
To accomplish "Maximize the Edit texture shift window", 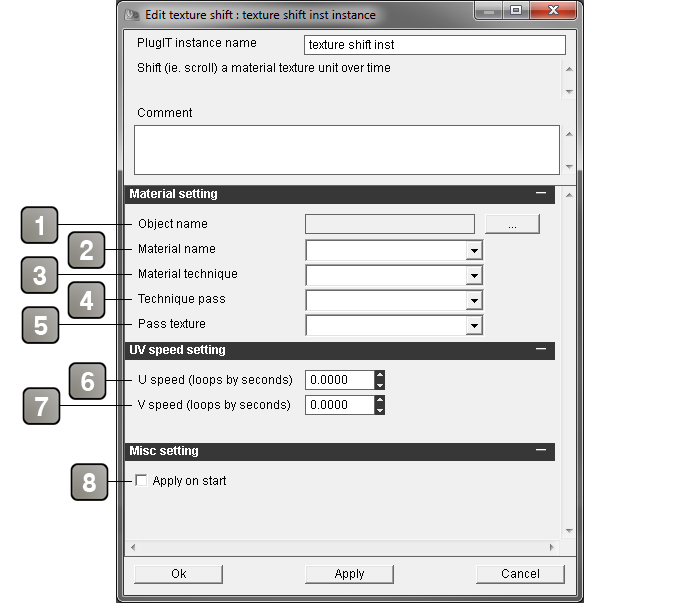I will tap(516, 11).
